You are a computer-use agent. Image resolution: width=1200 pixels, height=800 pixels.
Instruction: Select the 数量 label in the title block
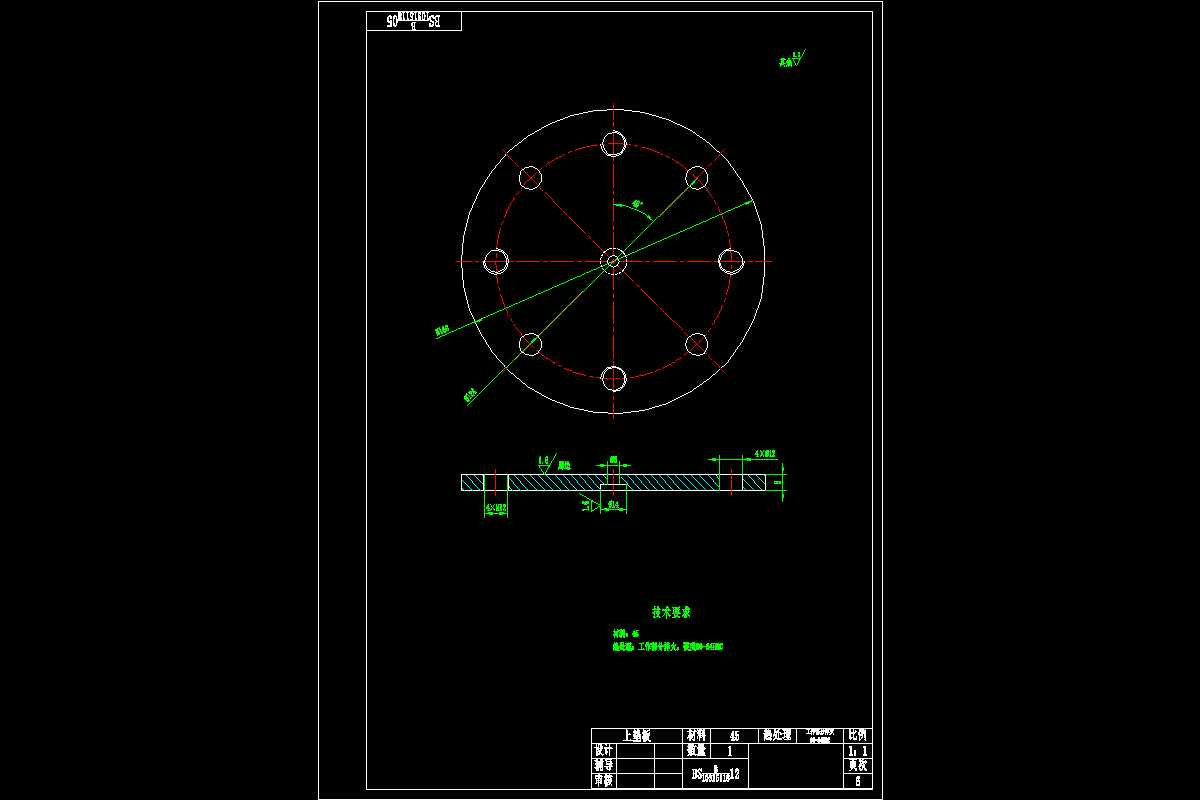click(697, 750)
